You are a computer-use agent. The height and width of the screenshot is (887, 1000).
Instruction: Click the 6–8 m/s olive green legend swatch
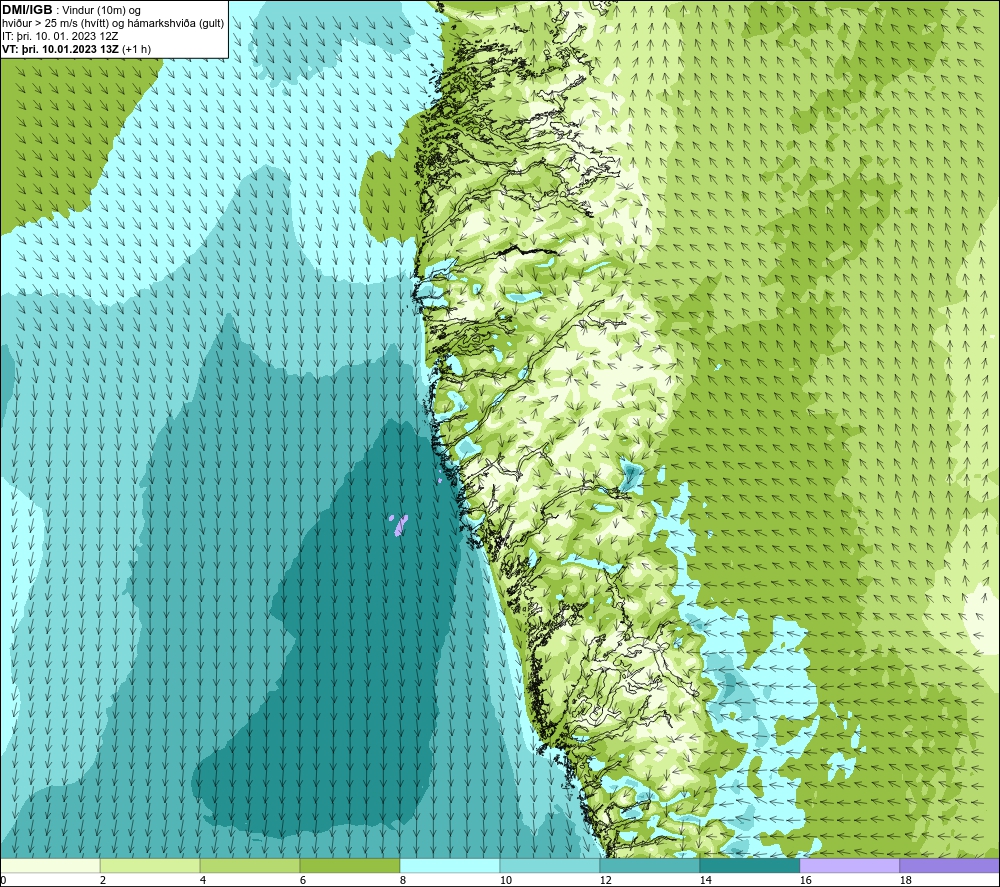pos(349,865)
